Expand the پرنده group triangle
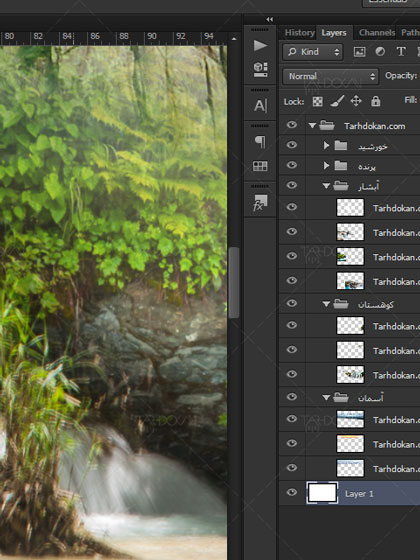Image resolution: width=420 pixels, height=560 pixels. click(326, 166)
